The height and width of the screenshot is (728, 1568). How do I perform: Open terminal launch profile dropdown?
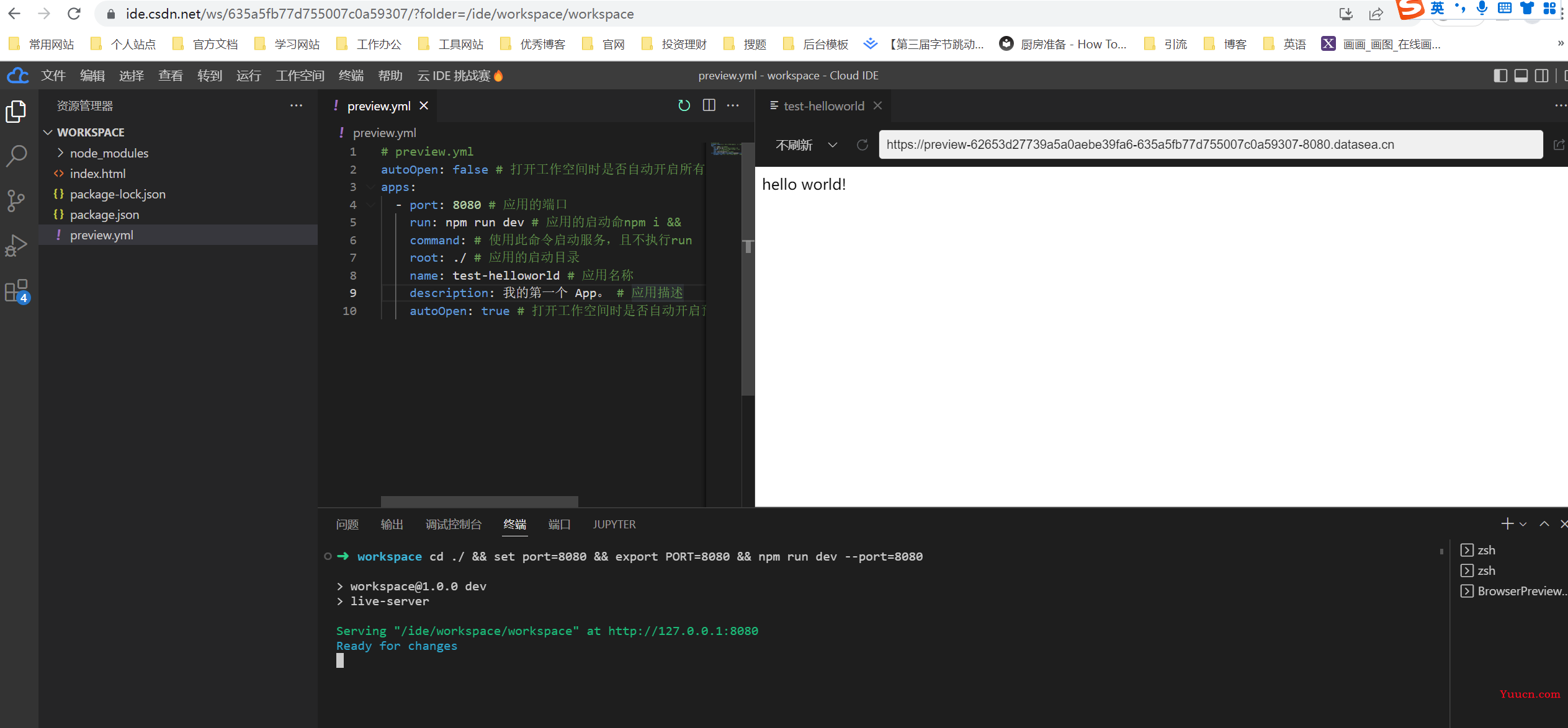coord(1523,525)
